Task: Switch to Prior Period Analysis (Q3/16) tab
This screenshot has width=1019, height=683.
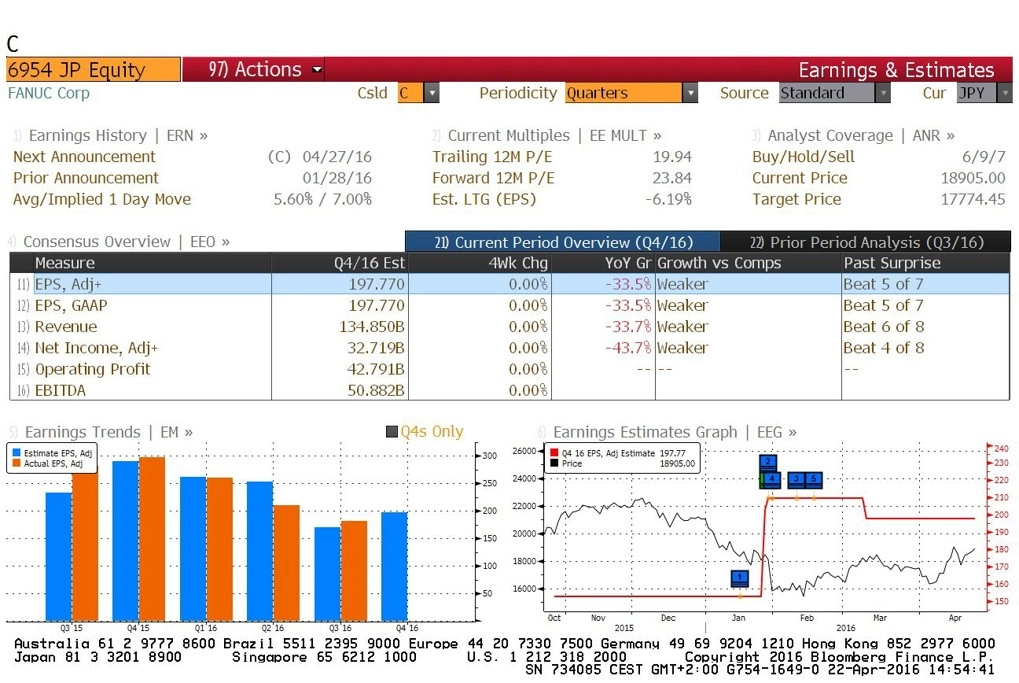Action: pyautogui.click(x=866, y=242)
